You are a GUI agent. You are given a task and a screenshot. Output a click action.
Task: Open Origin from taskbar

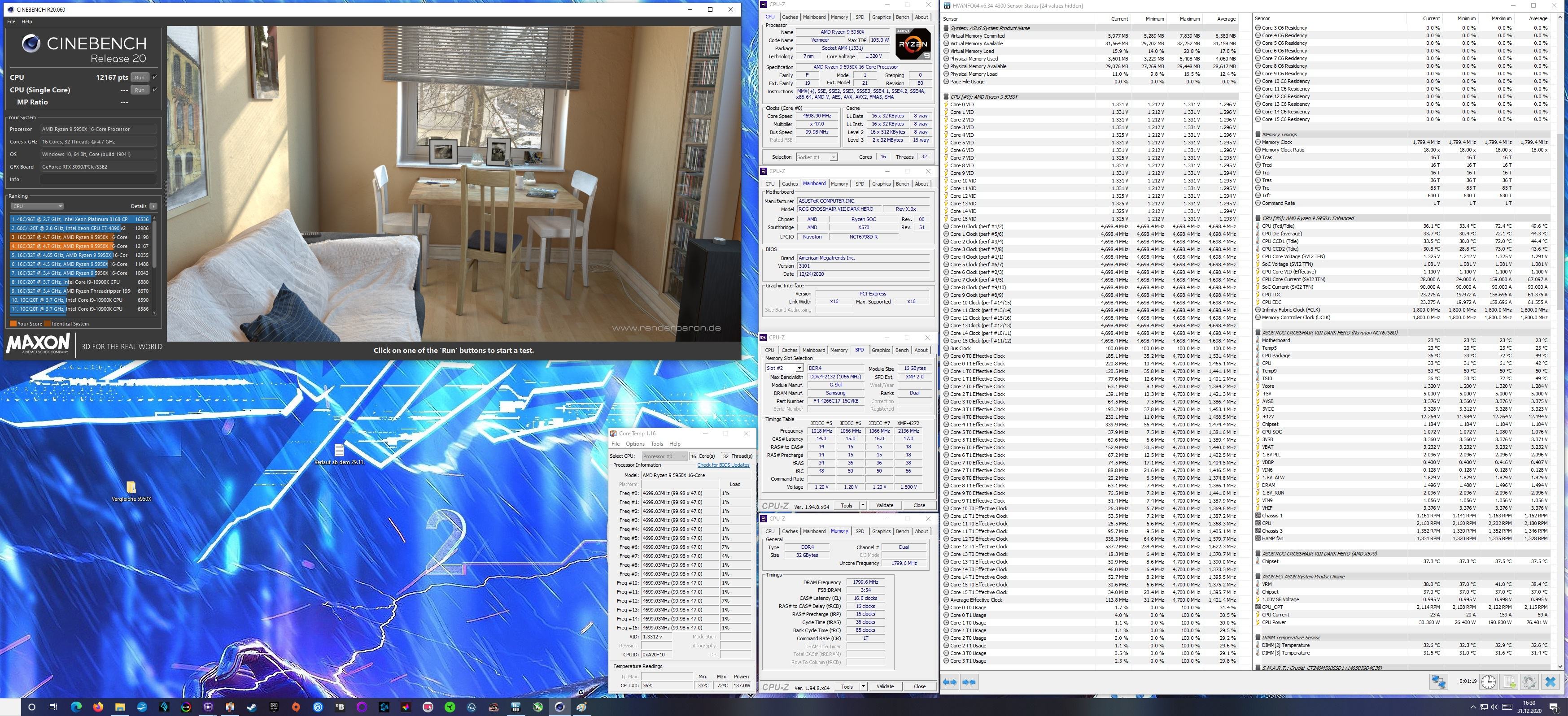pos(296,707)
